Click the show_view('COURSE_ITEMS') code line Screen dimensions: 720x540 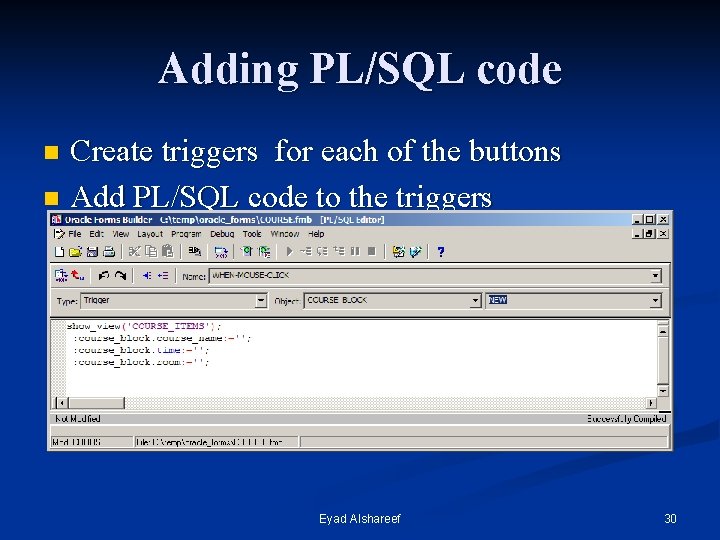144,326
